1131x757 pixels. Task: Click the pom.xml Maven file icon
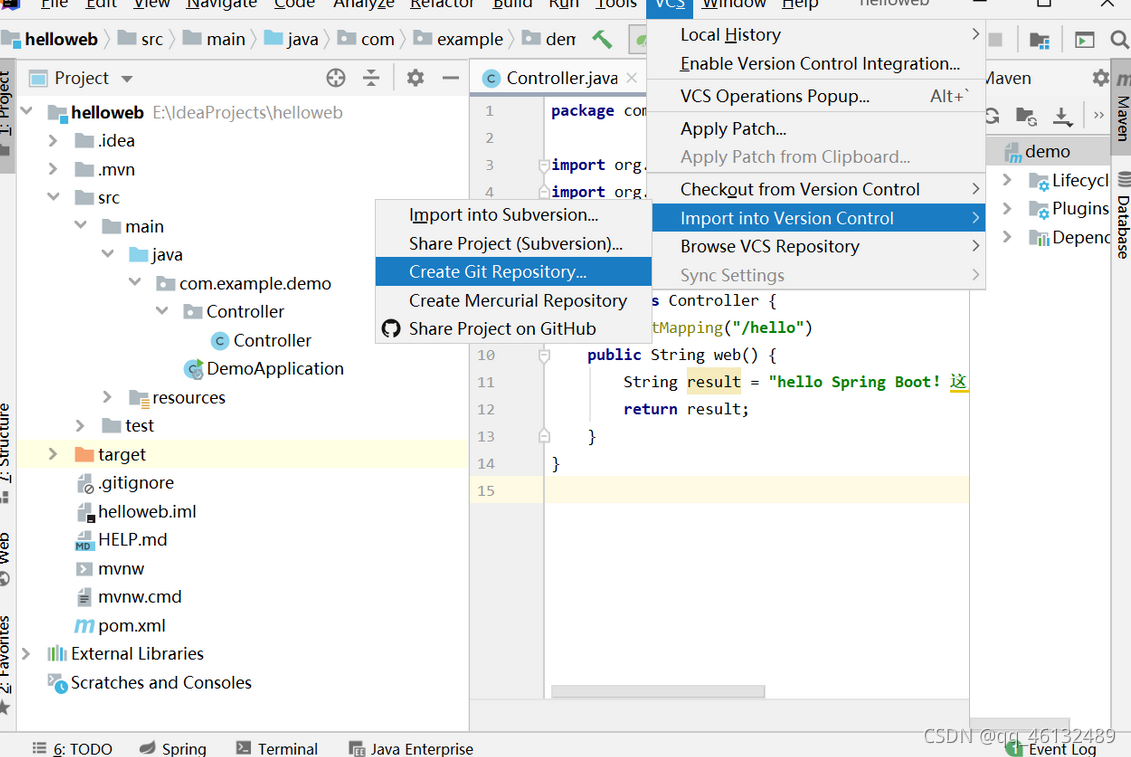coord(84,626)
